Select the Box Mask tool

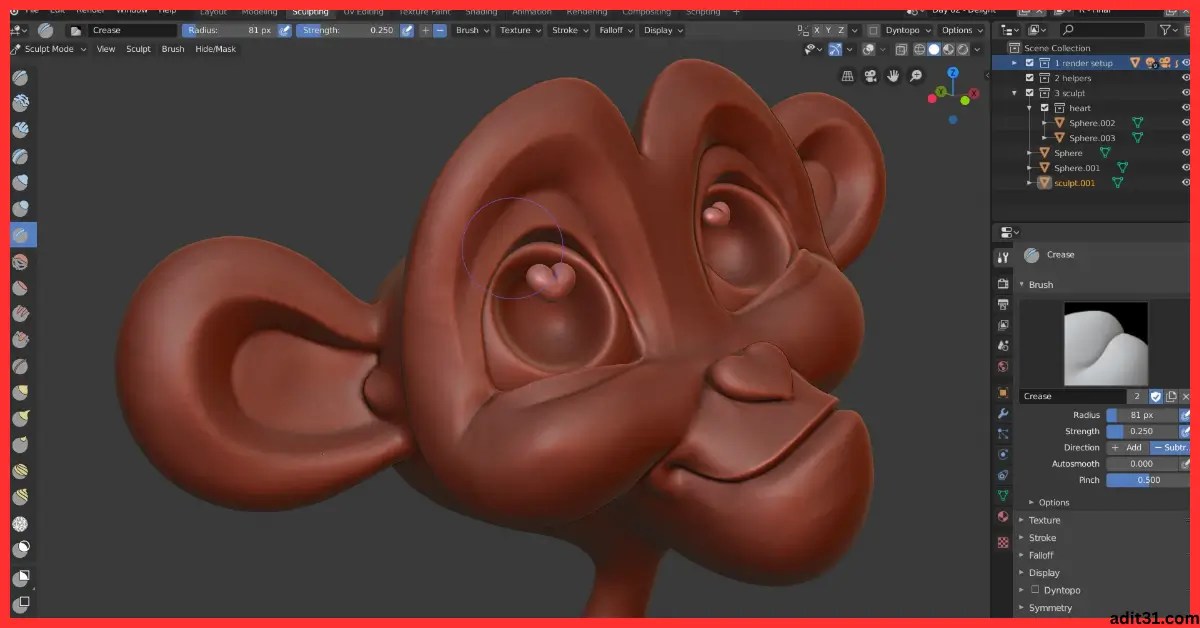[20, 577]
